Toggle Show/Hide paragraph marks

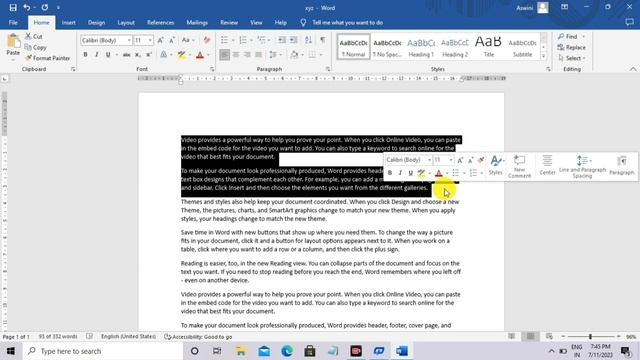[323, 40]
